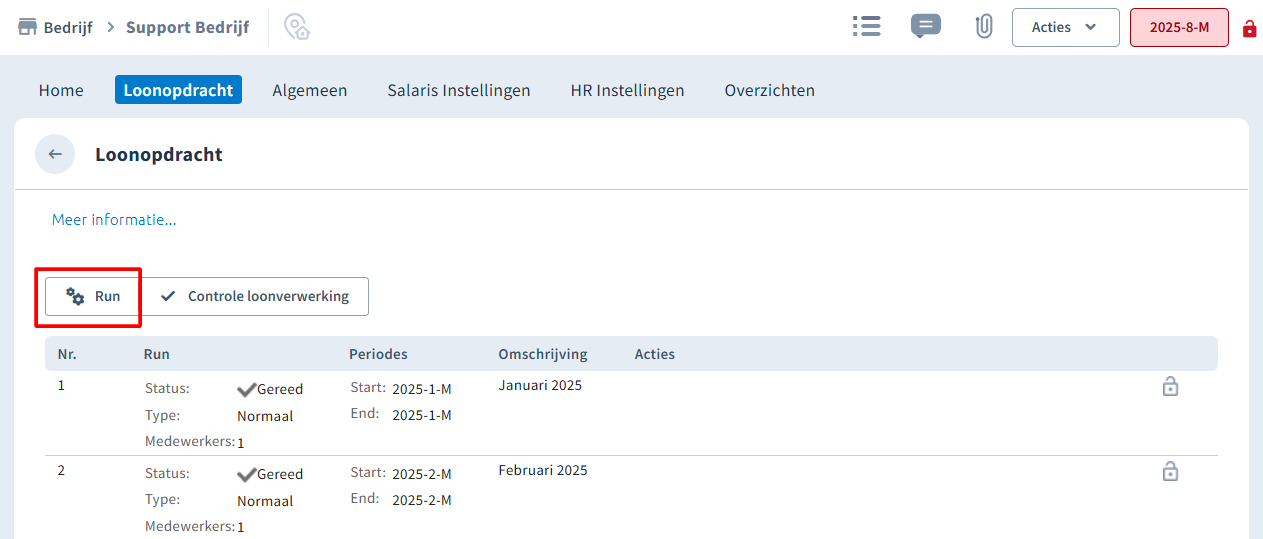Click the red lock icon beside 2025-8-M
The width and height of the screenshot is (1263, 539).
point(1249,28)
